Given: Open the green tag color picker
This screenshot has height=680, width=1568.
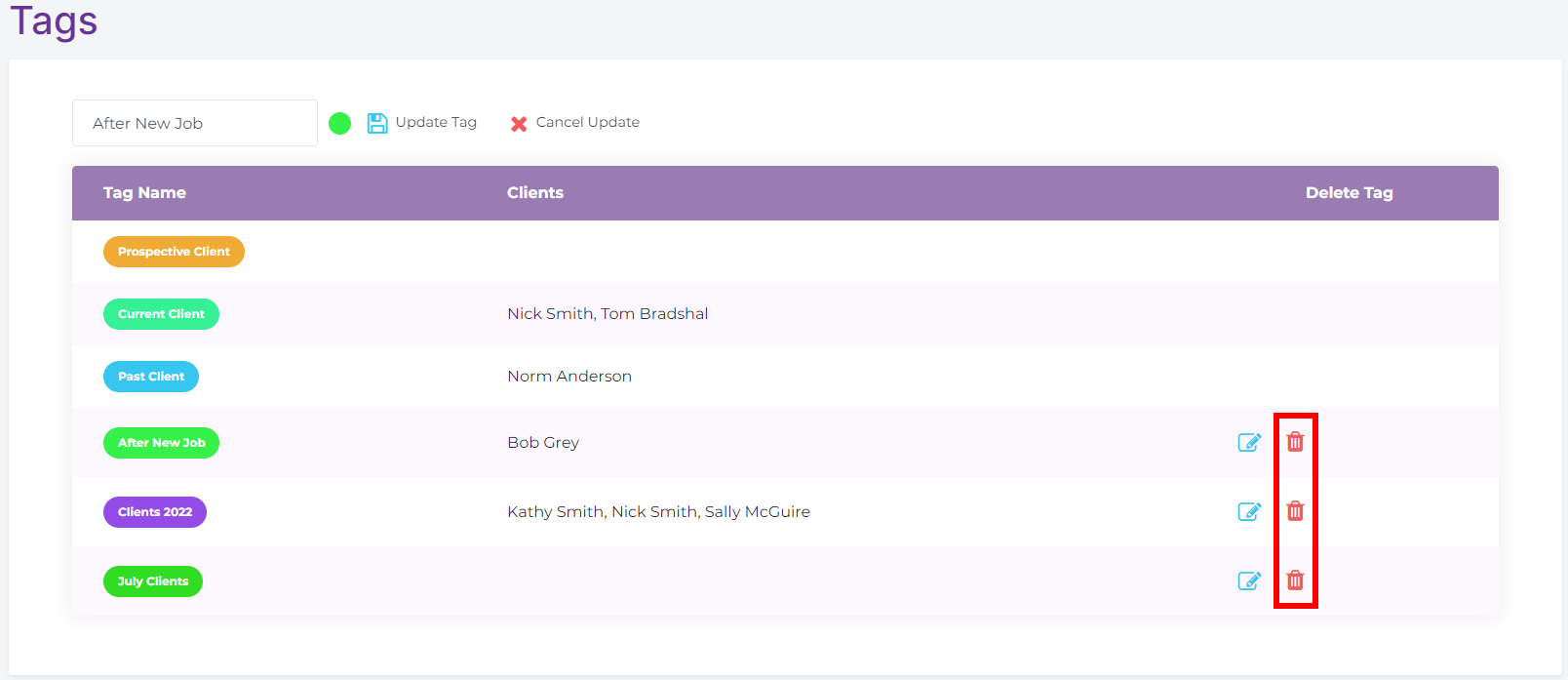Looking at the screenshot, I should pos(339,124).
